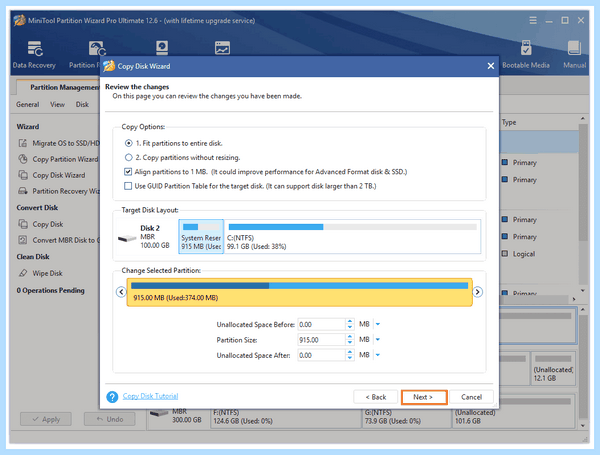Click the blue help question mark icon
Screen dimensions: 600x455
[112, 397]
